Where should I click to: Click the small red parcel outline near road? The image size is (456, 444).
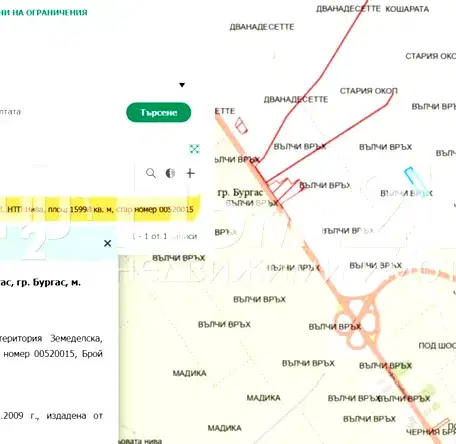[x=241, y=126]
